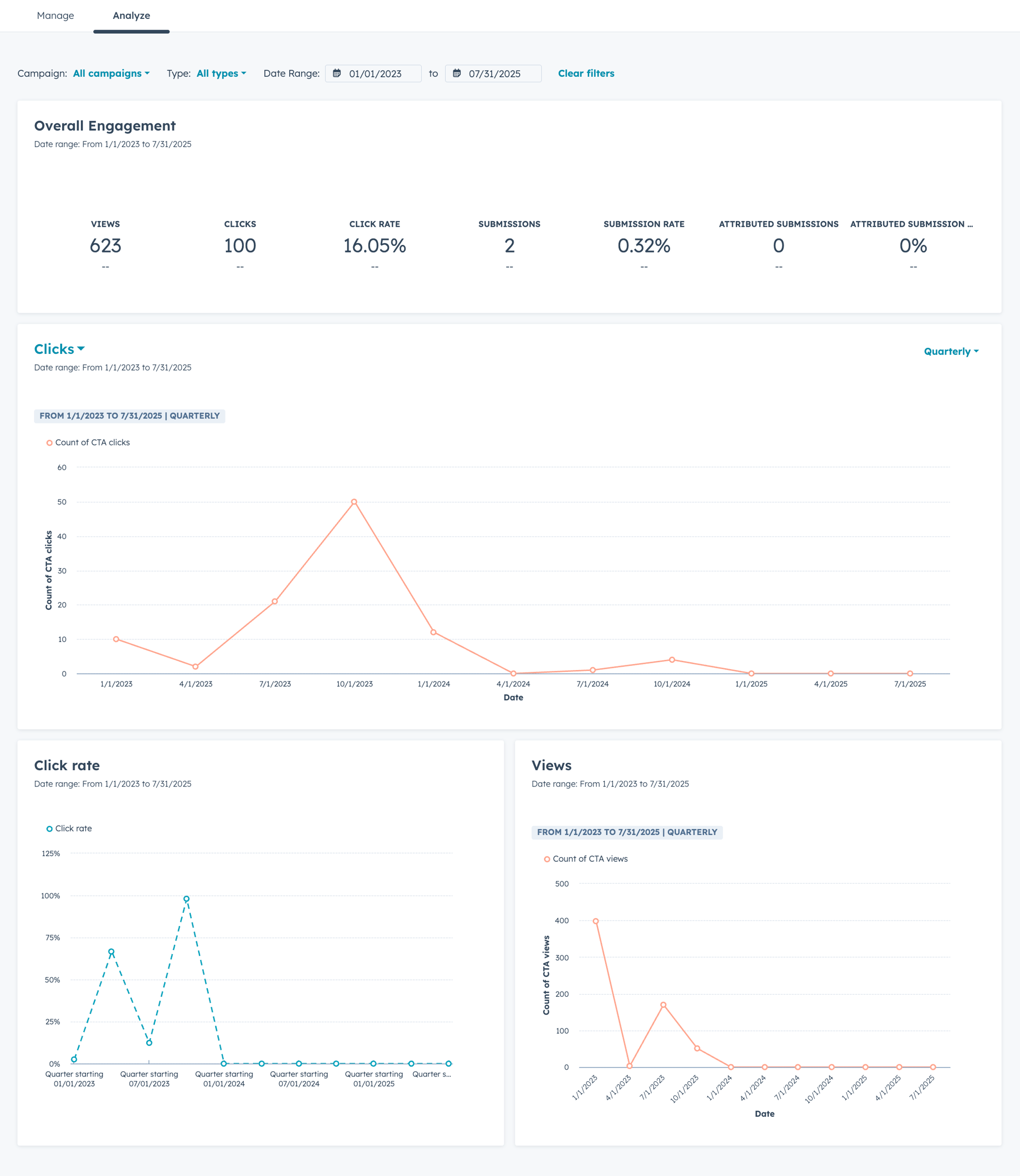Screen dimensions: 1020x1176
Task: Change the Quarterly frequency dropdown
Action: tap(950, 351)
